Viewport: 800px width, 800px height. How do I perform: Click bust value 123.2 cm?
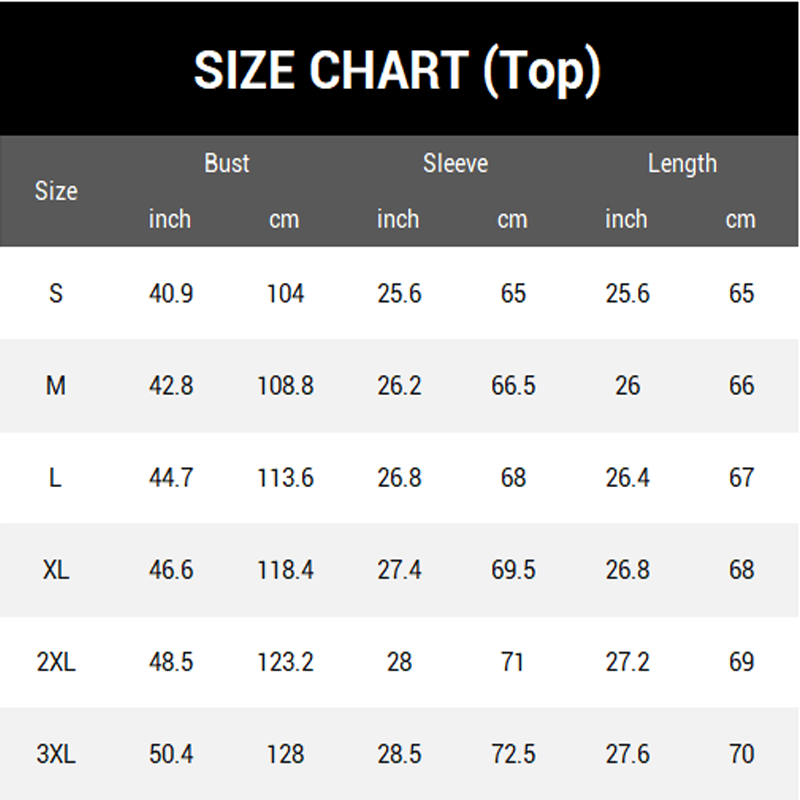pos(285,662)
